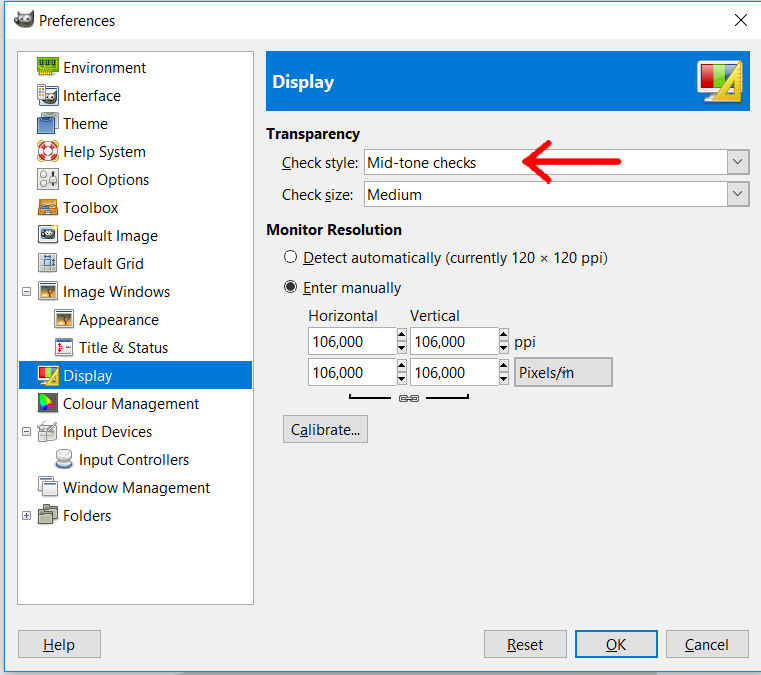Screen dimensions: 761x675
Task: Click the Title & Status icon
Action: point(64,347)
